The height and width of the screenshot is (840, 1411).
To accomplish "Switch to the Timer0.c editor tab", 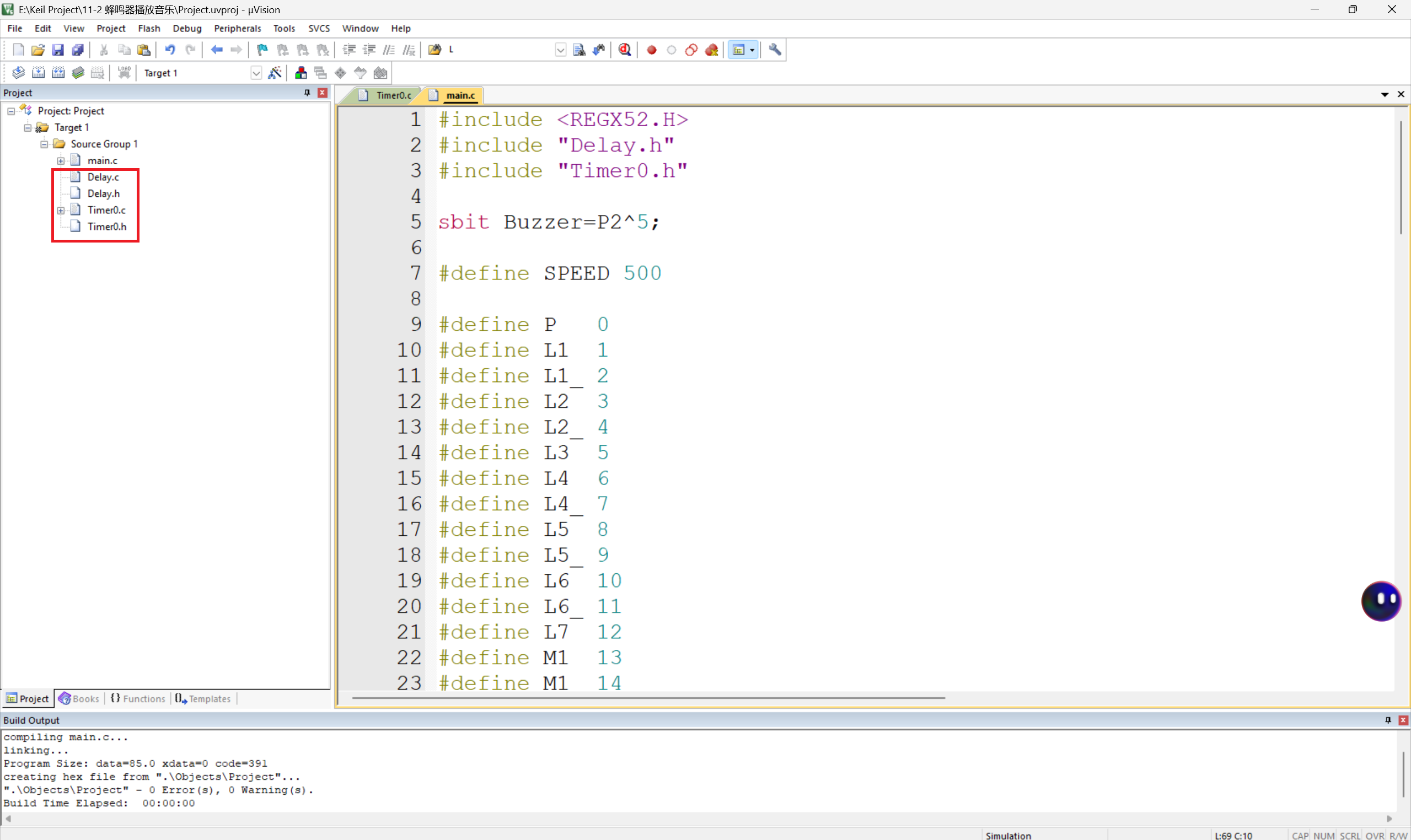I will click(393, 95).
